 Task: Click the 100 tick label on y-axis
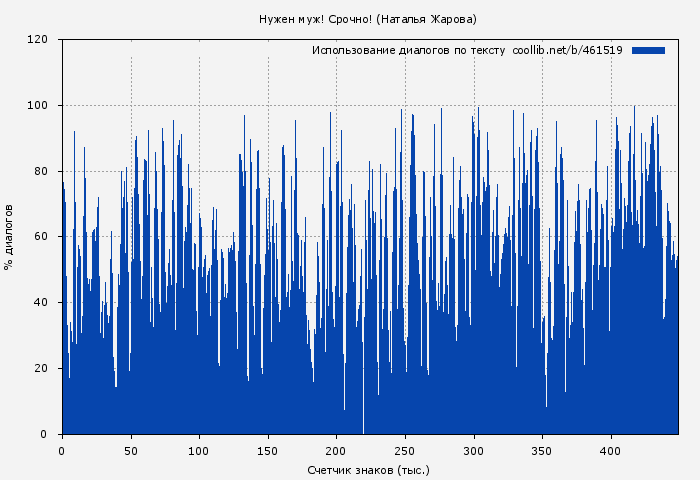[x=38, y=106]
